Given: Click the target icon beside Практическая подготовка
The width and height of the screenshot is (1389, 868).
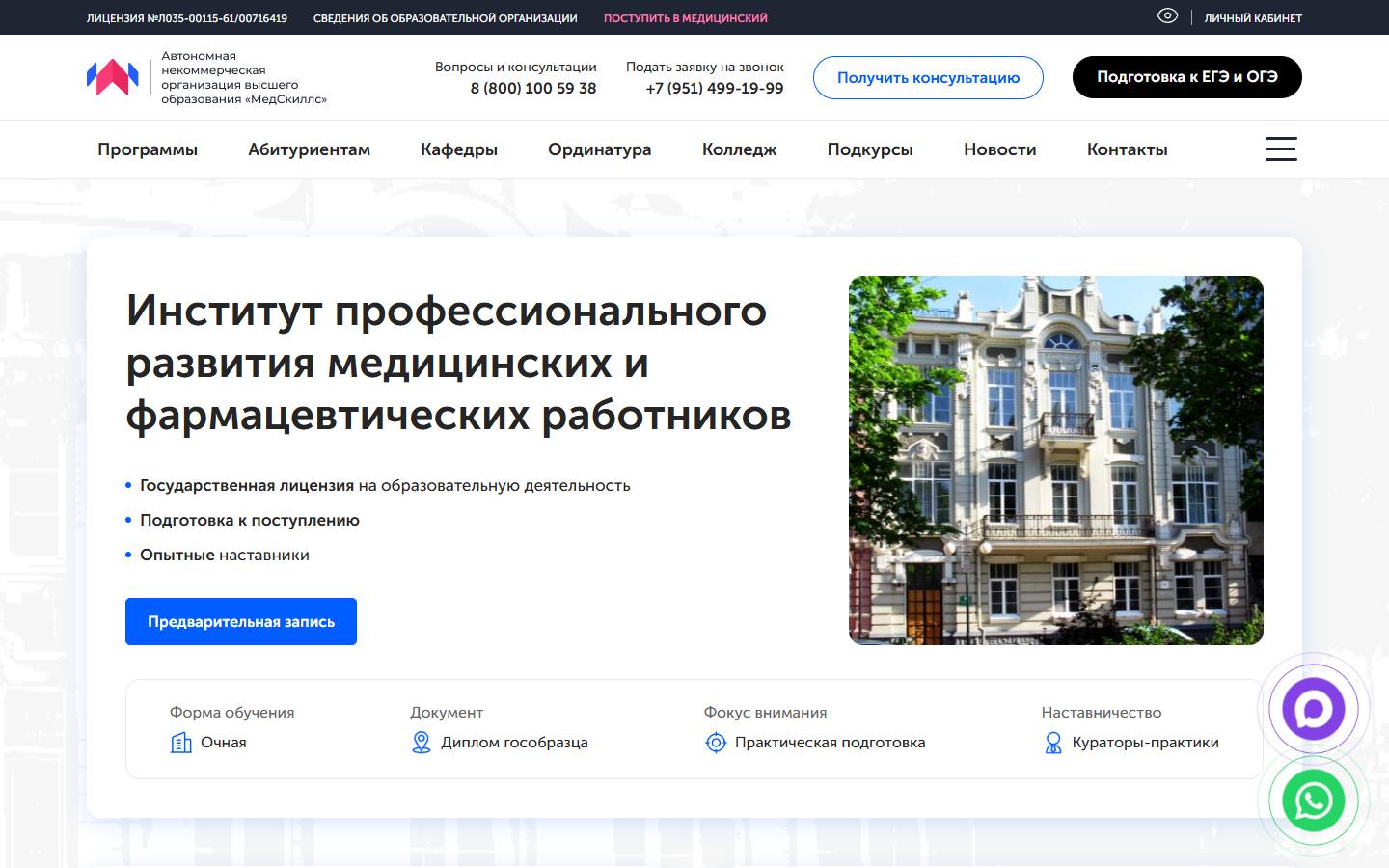Looking at the screenshot, I should [x=716, y=743].
